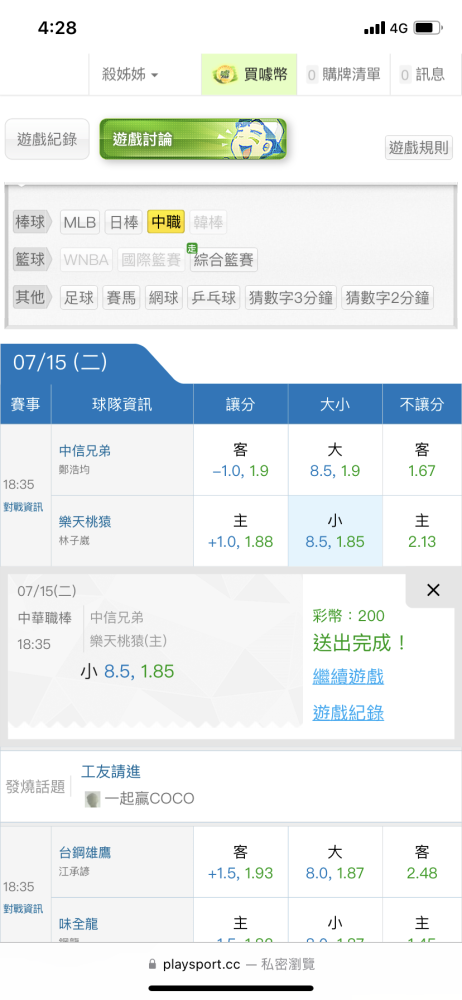Open 遊戲紀錄 link in bet slip

348,712
